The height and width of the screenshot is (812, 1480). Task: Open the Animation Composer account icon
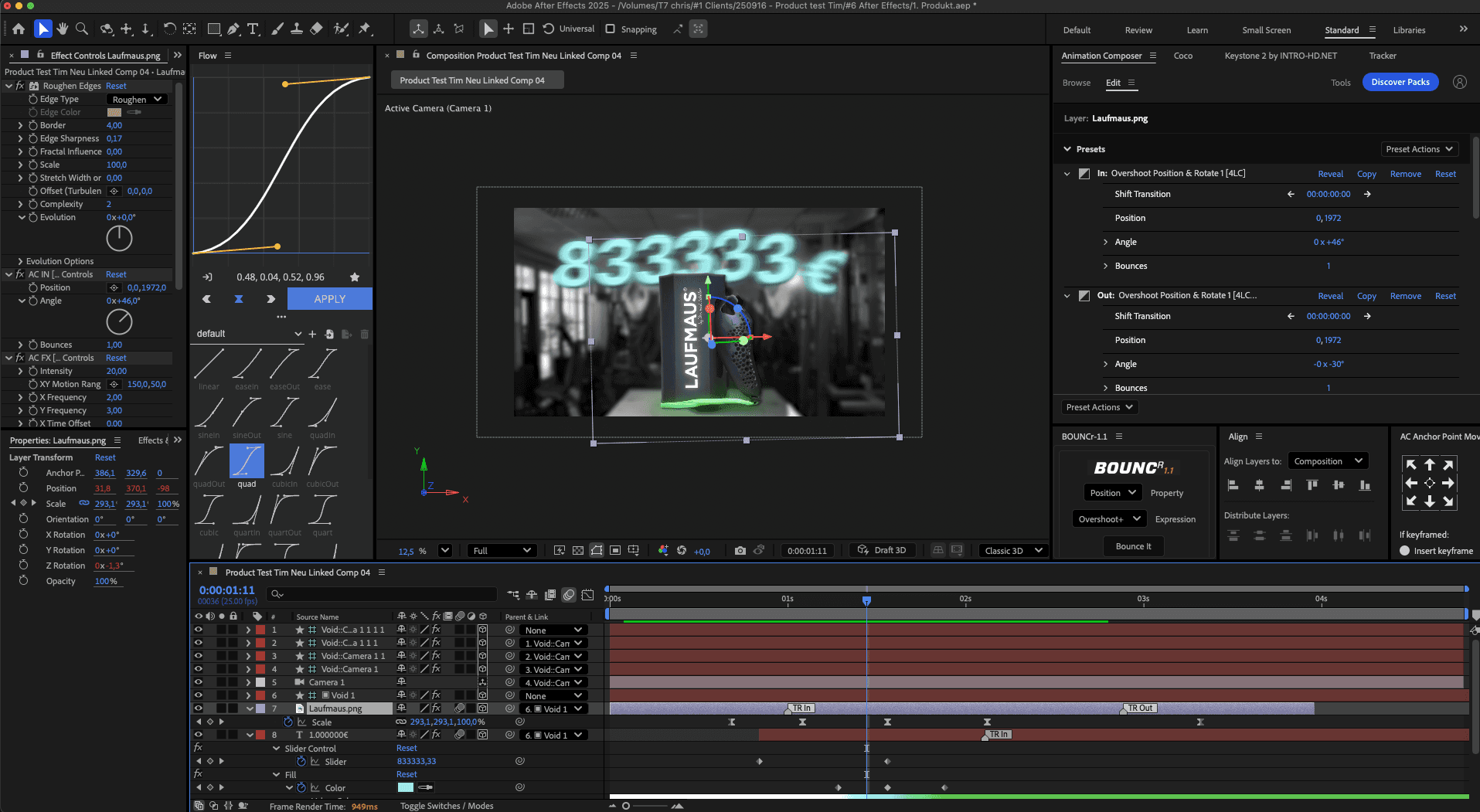[1460, 82]
